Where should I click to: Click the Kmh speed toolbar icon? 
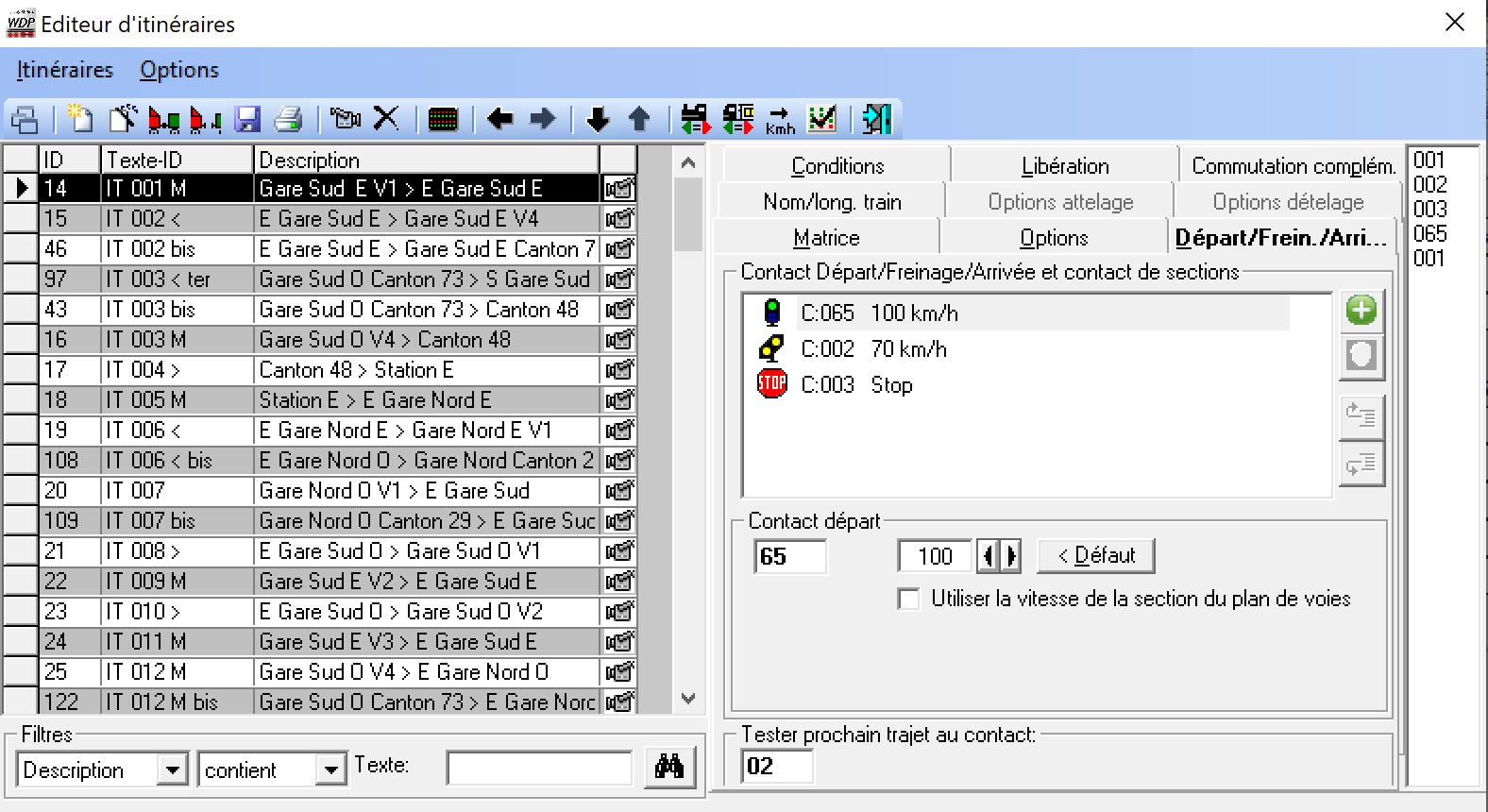780,119
